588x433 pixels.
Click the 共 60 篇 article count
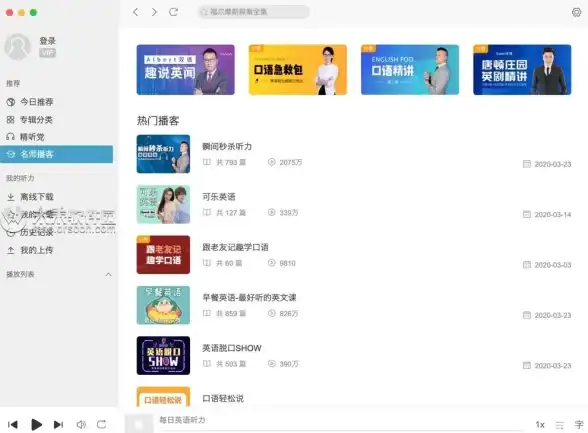229,263
